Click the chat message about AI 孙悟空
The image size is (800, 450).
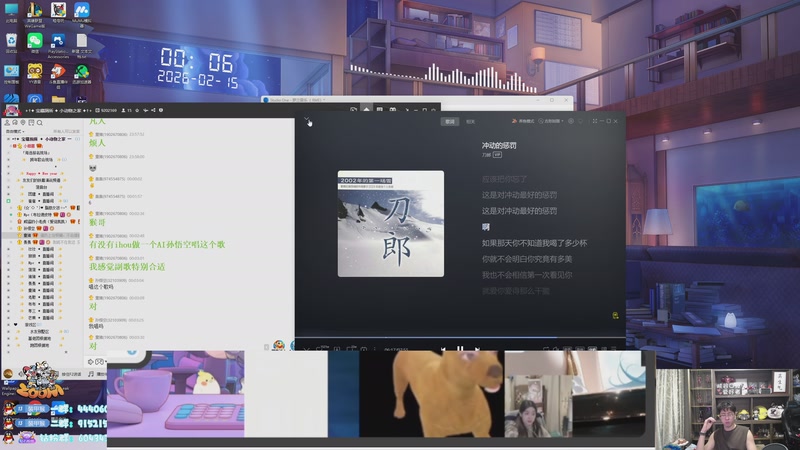[157, 244]
